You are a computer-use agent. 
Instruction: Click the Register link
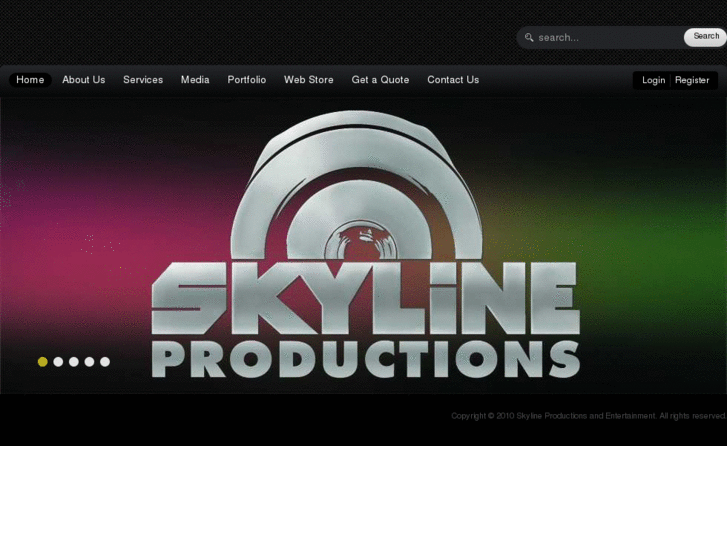point(692,80)
